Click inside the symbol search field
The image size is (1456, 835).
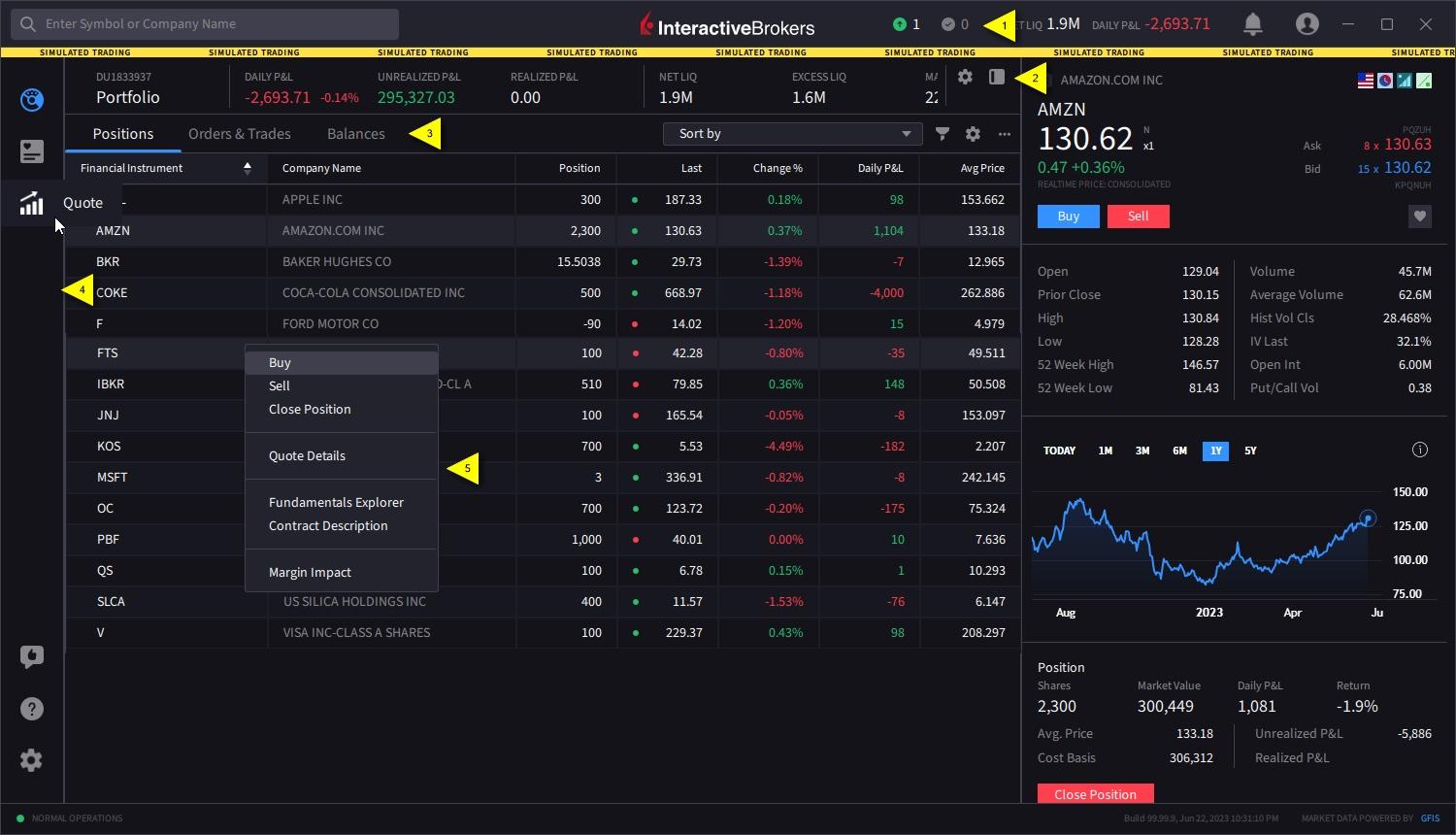tap(204, 23)
